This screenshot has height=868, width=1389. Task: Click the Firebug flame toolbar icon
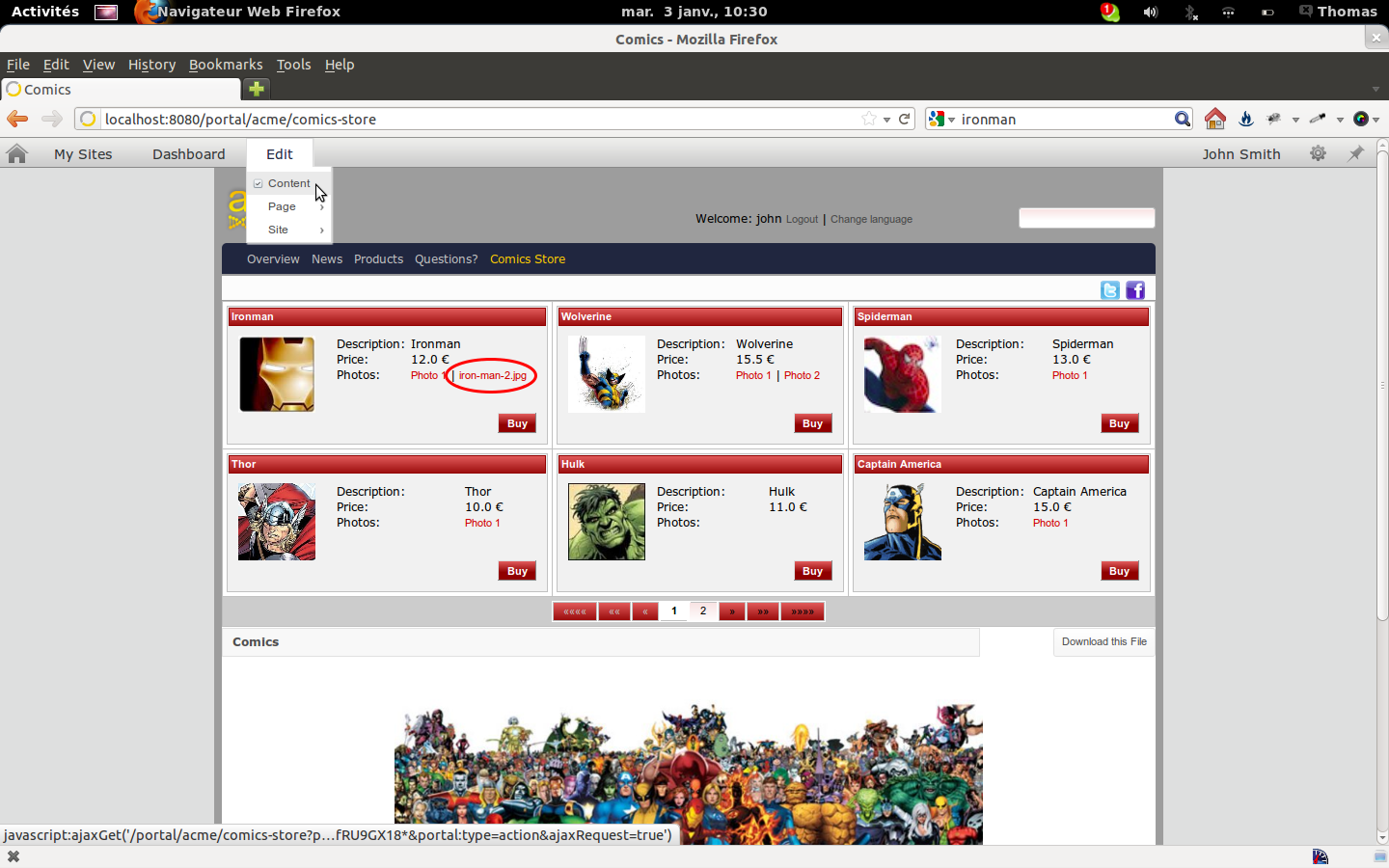pos(1246,119)
